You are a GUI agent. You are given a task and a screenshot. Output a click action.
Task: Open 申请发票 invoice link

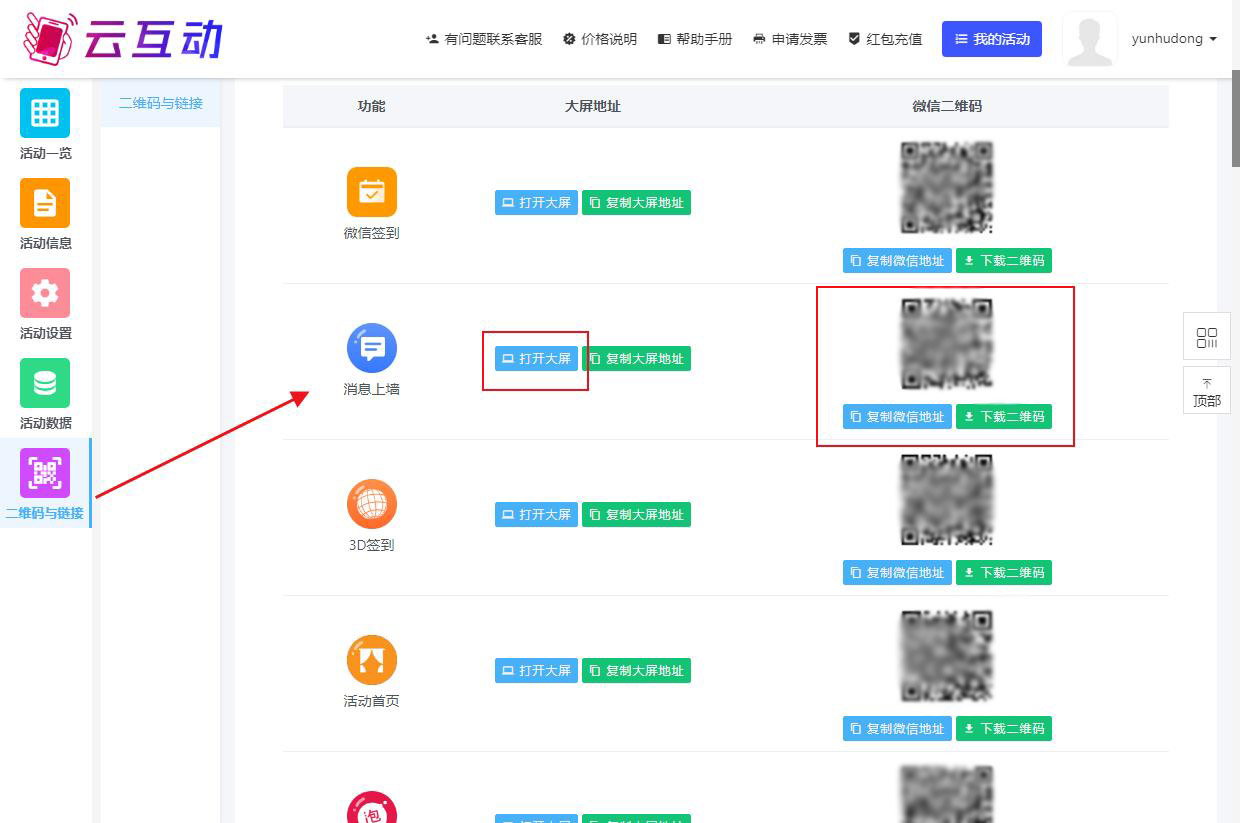790,39
